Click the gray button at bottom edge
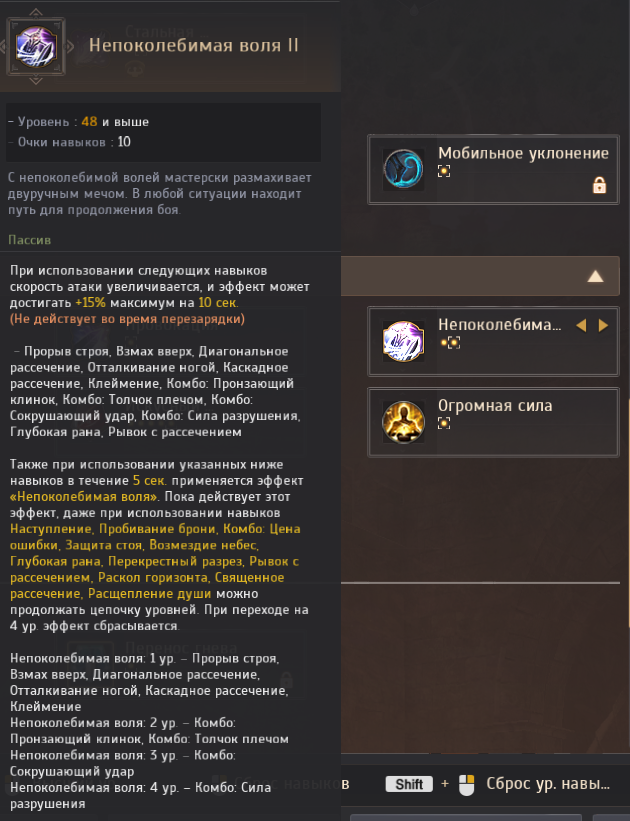 point(466,817)
